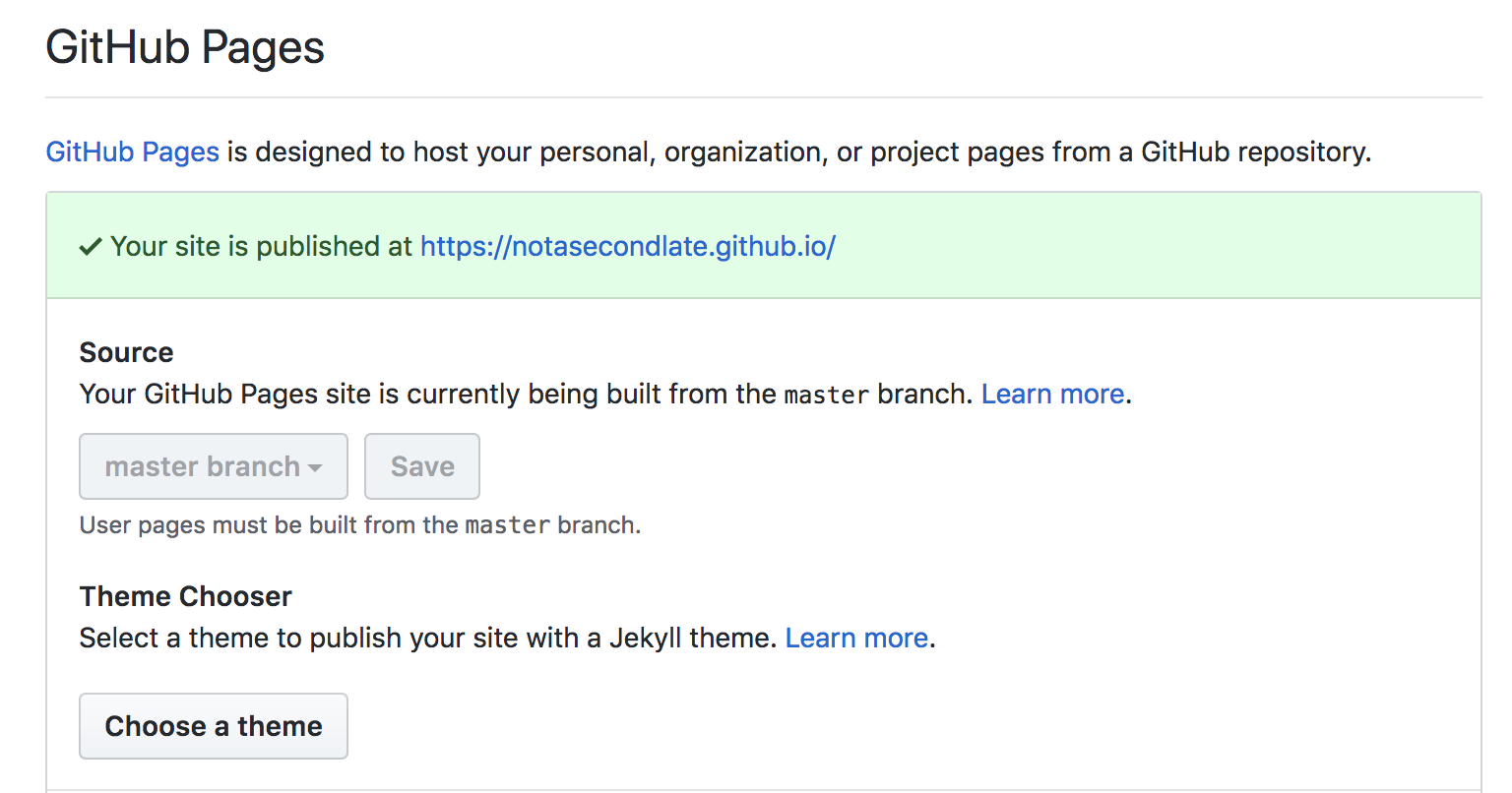Click the Theme Chooser section heading

point(186,596)
